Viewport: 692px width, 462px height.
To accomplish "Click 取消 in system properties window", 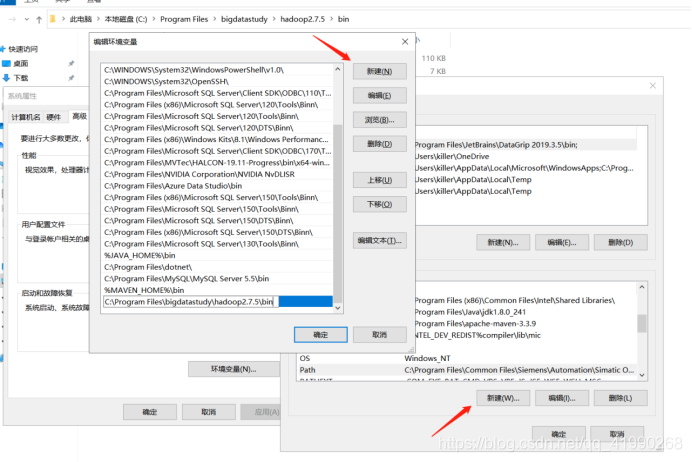I will click(208, 412).
